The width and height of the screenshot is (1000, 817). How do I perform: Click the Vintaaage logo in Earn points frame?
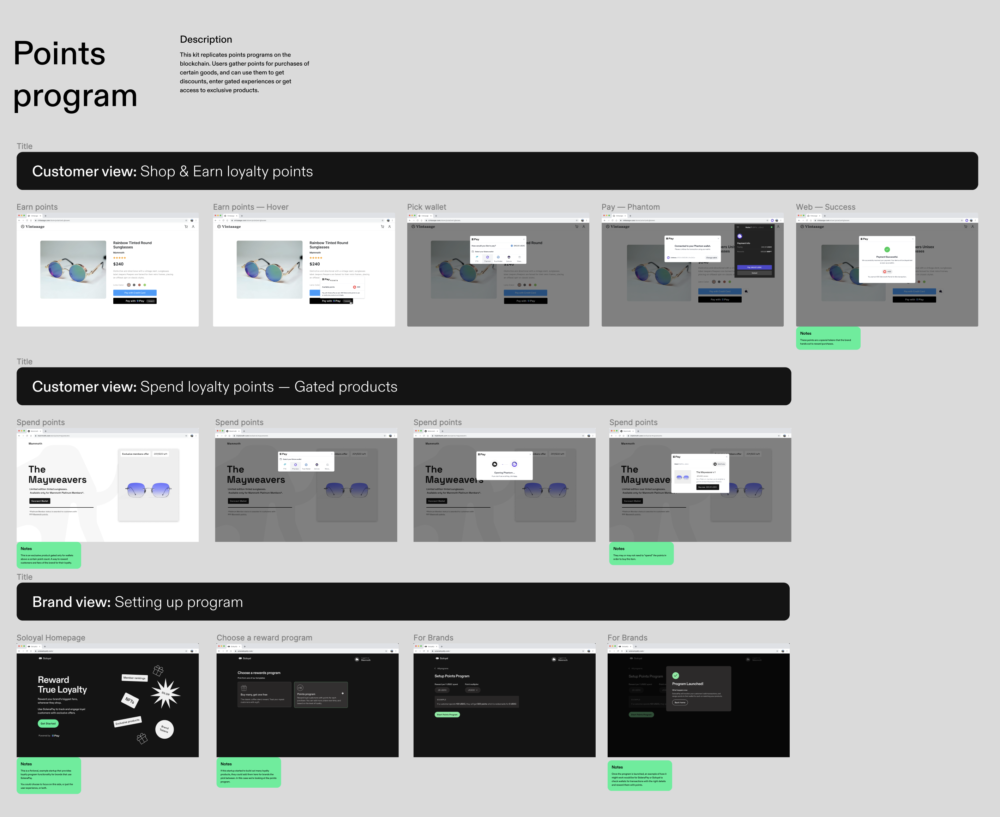[x=33, y=226]
